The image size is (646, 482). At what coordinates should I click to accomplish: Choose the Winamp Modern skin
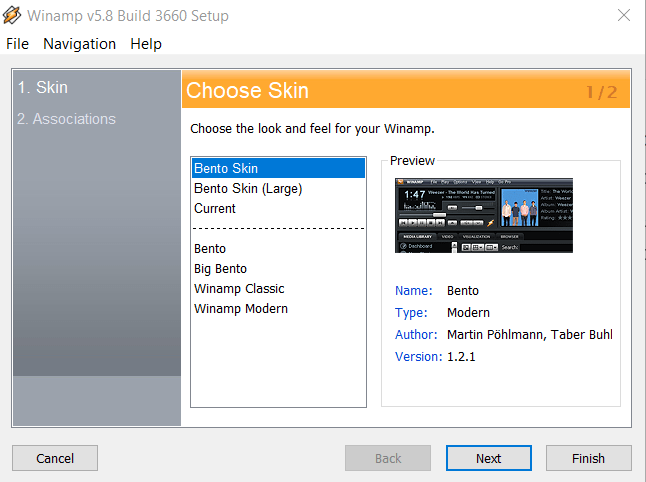[x=279, y=308]
